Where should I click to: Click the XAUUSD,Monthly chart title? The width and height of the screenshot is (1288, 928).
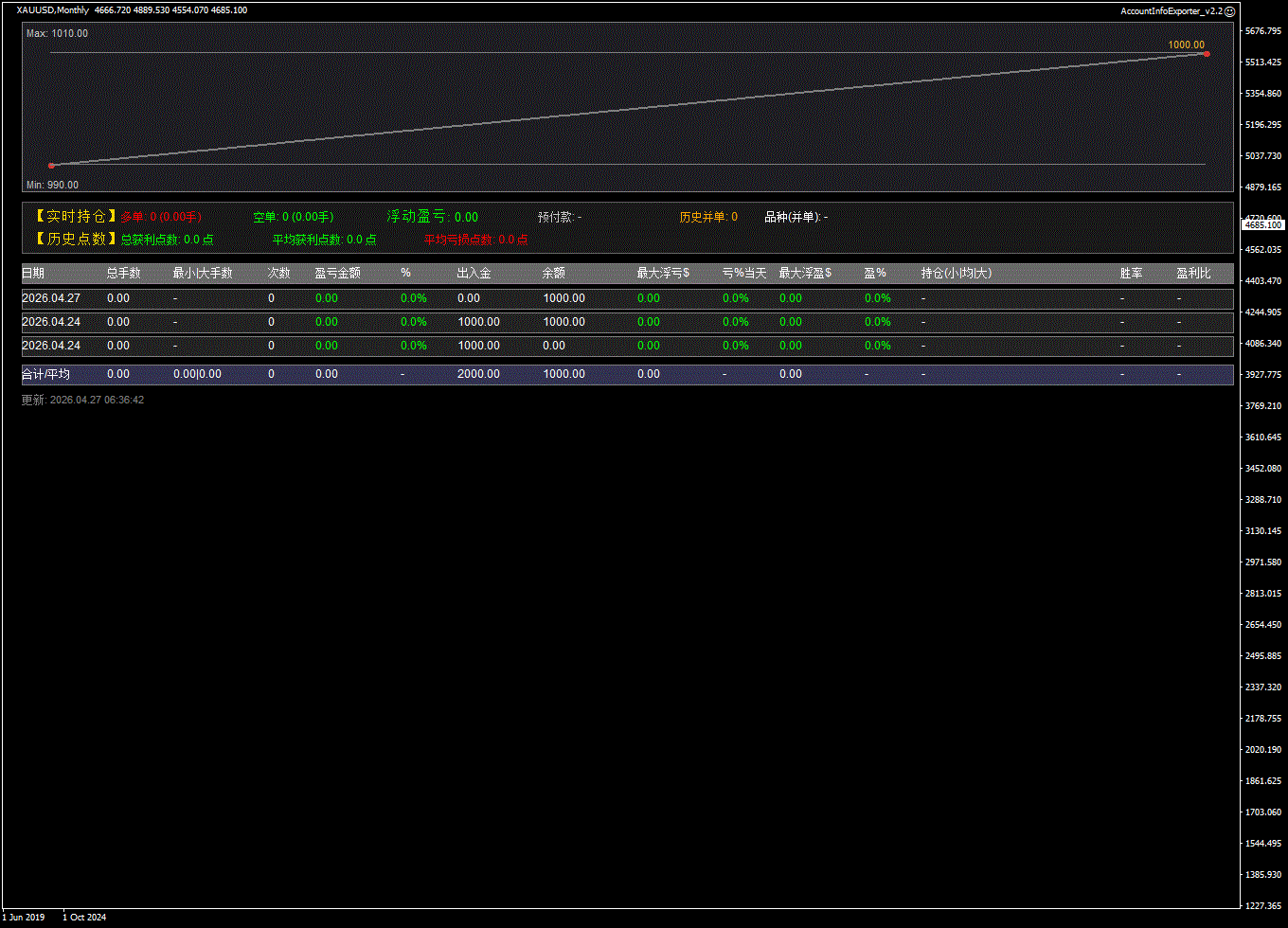[x=53, y=10]
